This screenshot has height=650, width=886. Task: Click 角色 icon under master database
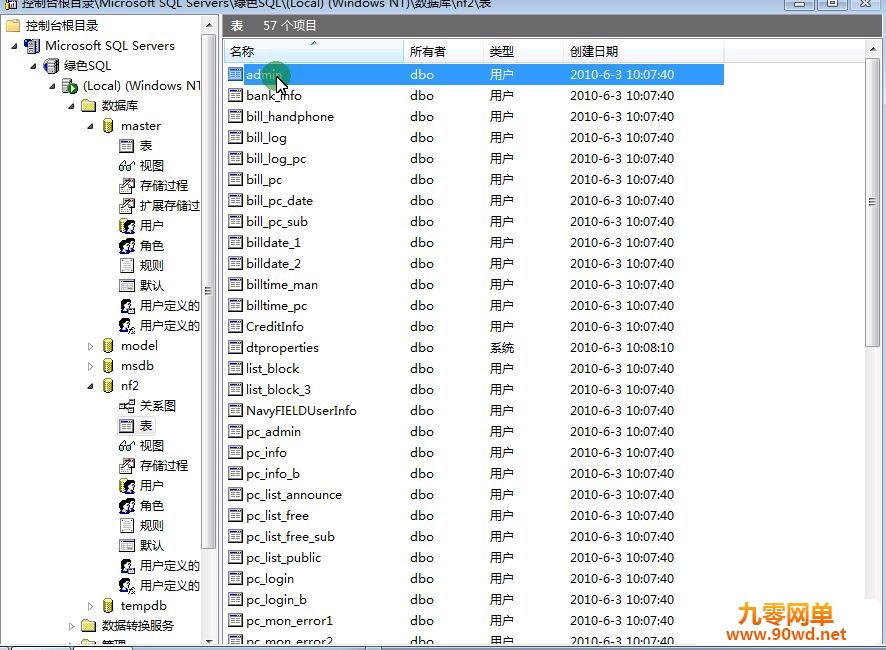pos(127,246)
